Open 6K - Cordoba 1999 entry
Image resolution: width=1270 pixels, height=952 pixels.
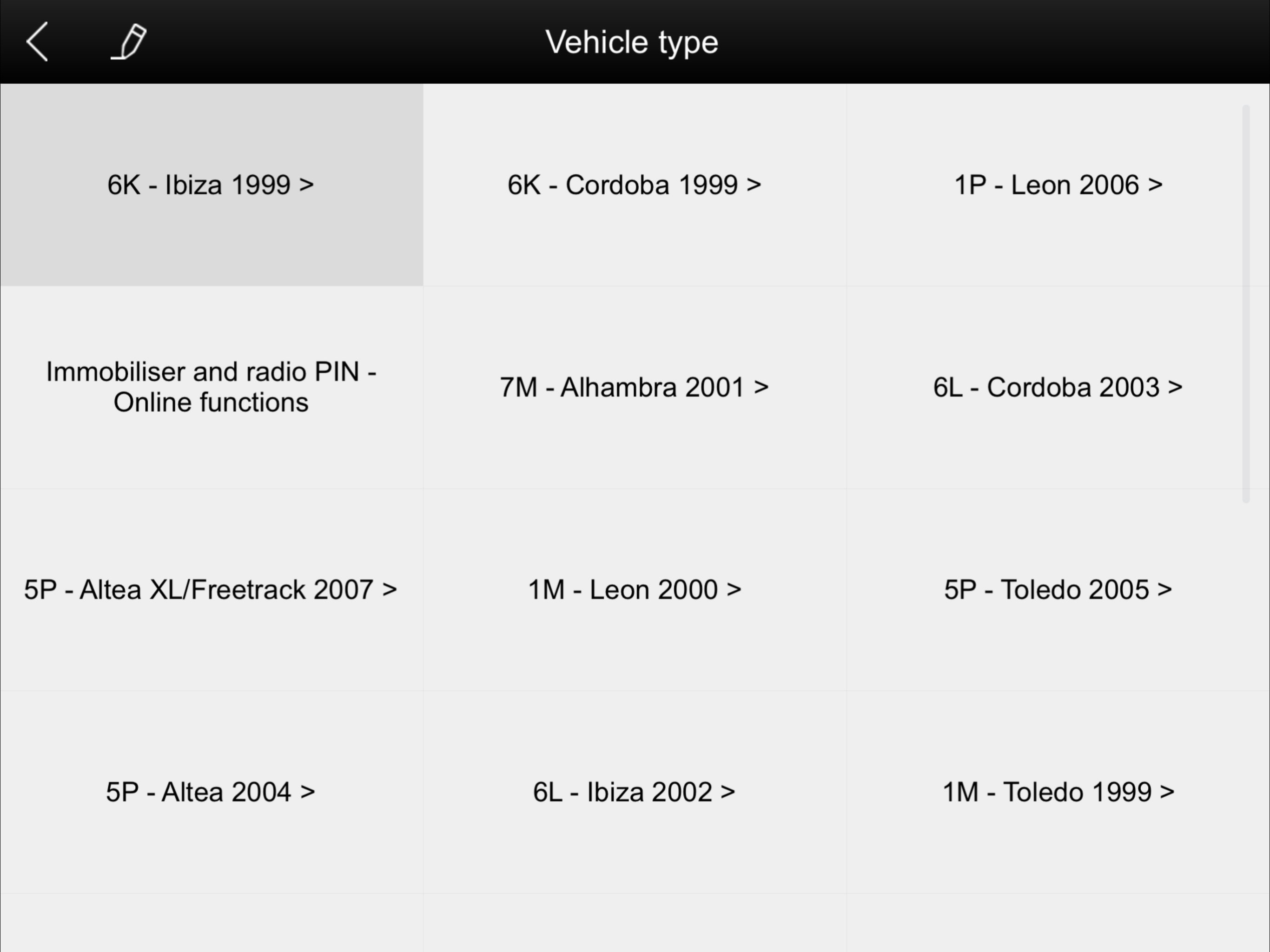pyautogui.click(x=635, y=185)
